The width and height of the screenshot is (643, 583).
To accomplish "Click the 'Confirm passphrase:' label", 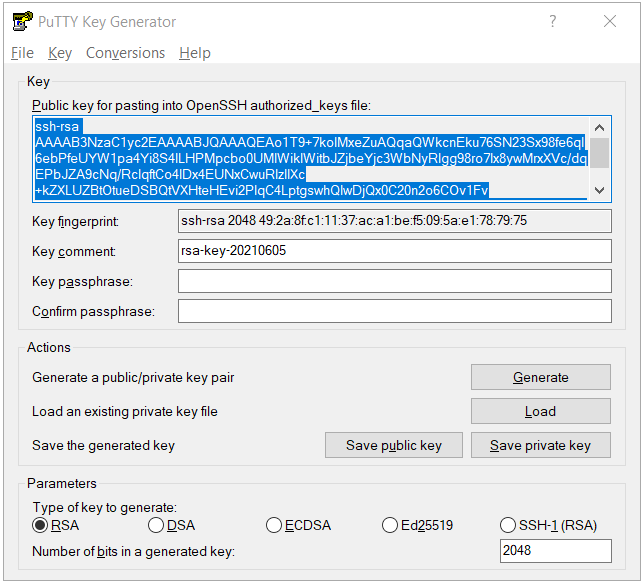I will coord(93,312).
